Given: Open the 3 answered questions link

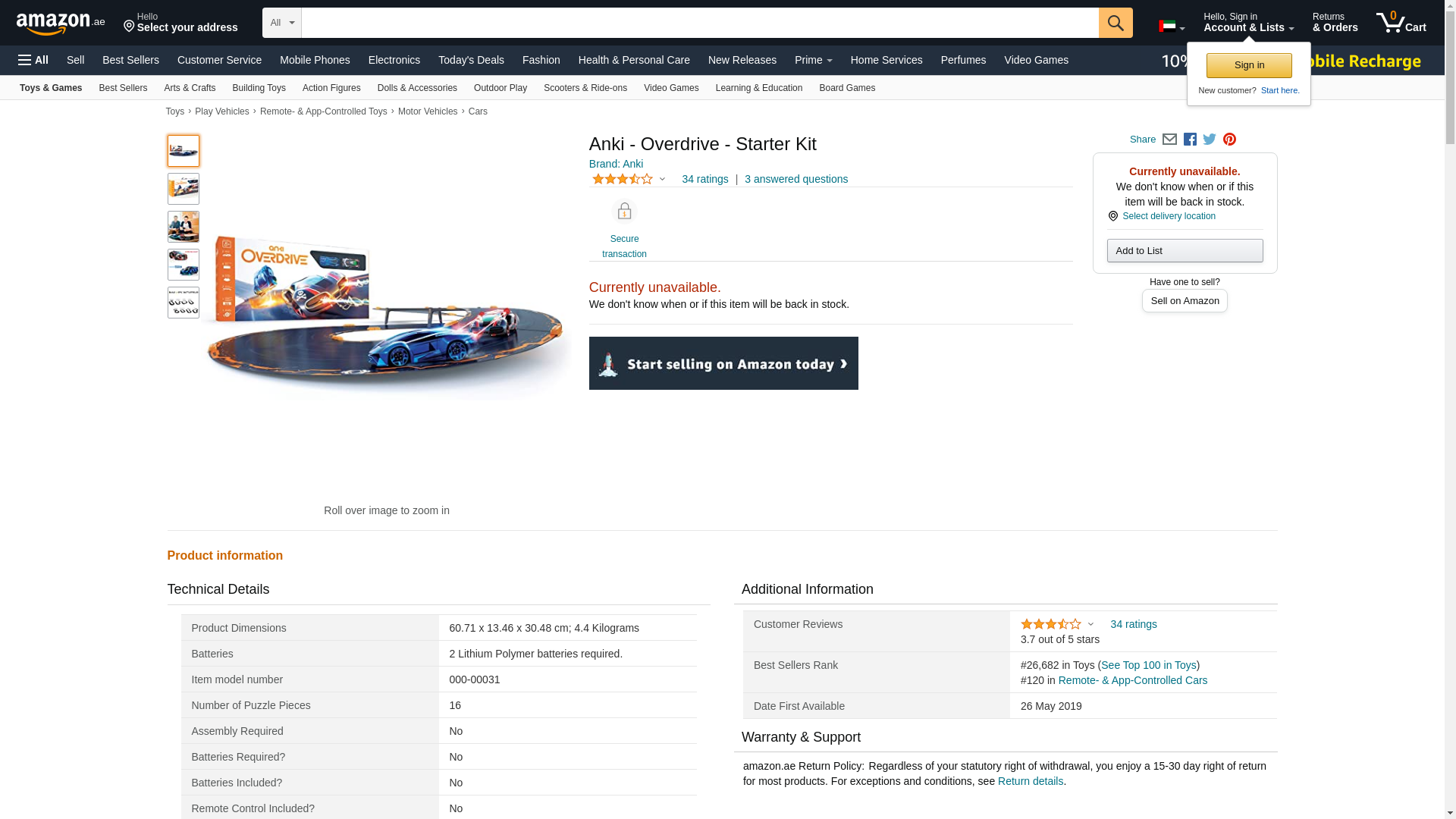Looking at the screenshot, I should pos(795,180).
